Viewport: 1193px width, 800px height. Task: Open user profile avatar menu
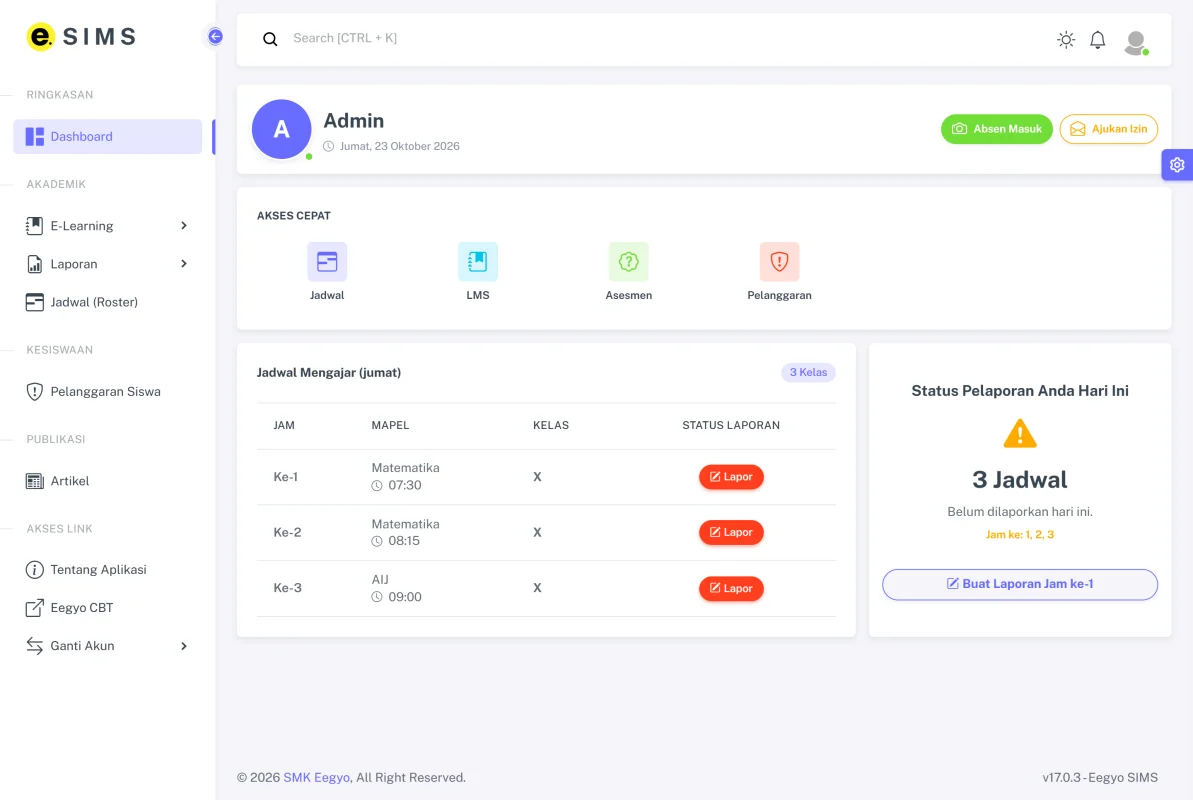click(x=1136, y=42)
